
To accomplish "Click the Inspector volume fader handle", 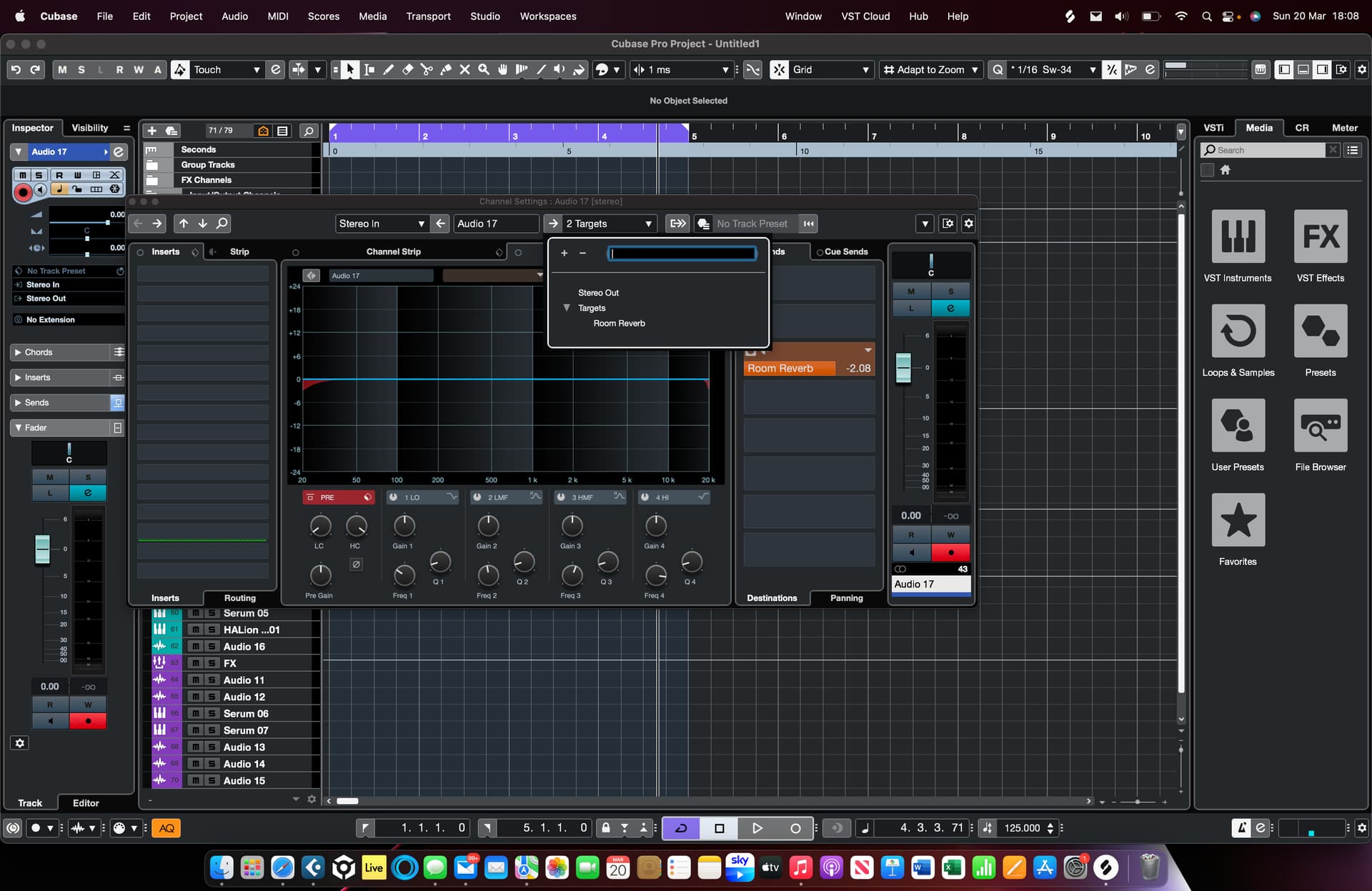I will (43, 549).
